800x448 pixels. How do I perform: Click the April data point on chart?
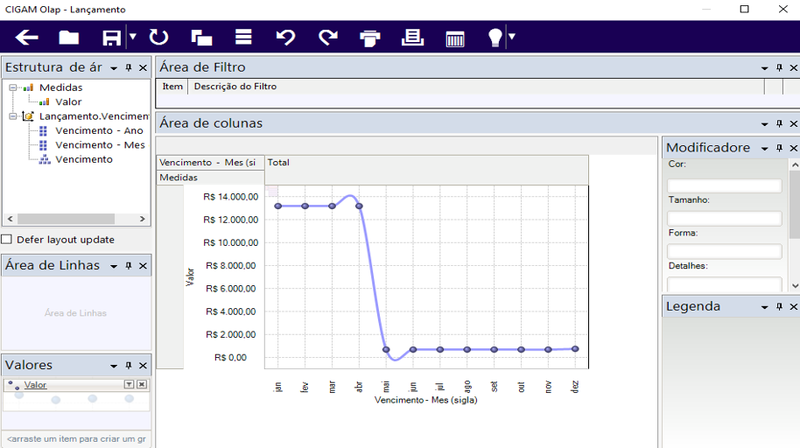(x=359, y=206)
